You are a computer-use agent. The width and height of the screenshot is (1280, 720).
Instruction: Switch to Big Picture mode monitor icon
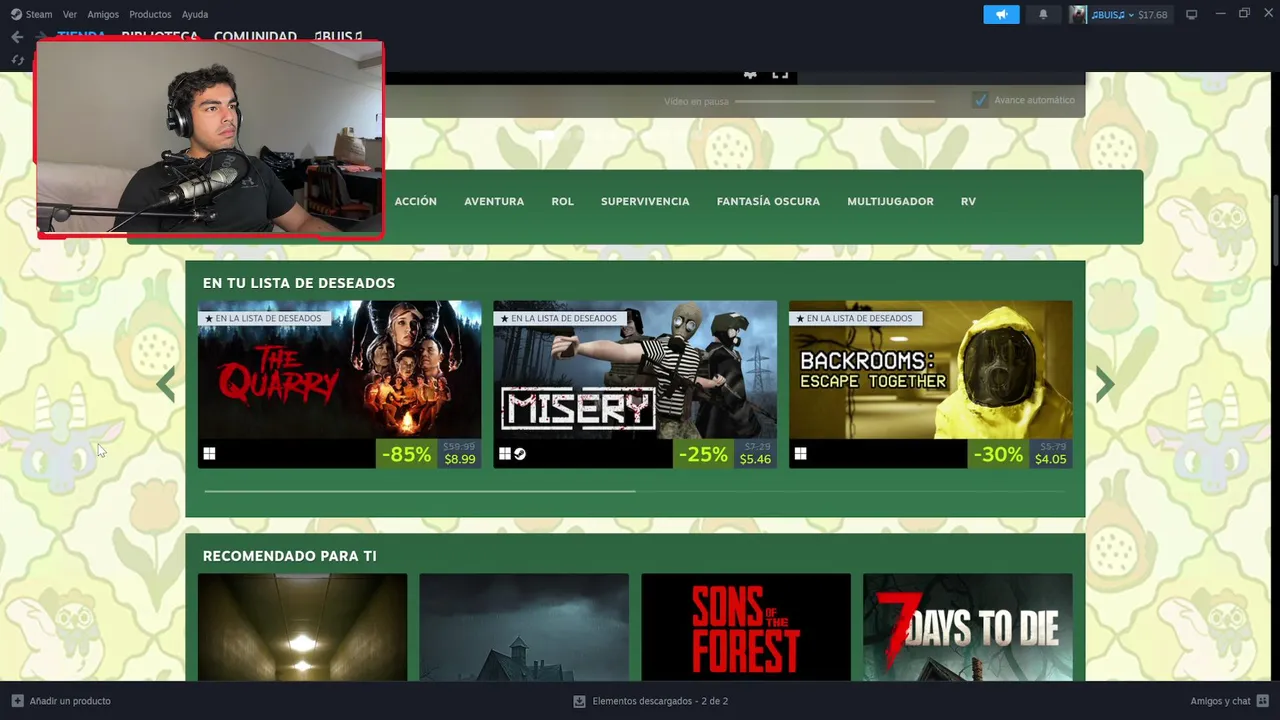(x=1191, y=14)
